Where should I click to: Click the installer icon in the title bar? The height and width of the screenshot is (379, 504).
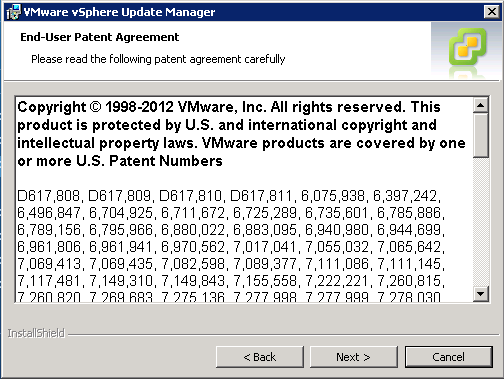[13, 12]
